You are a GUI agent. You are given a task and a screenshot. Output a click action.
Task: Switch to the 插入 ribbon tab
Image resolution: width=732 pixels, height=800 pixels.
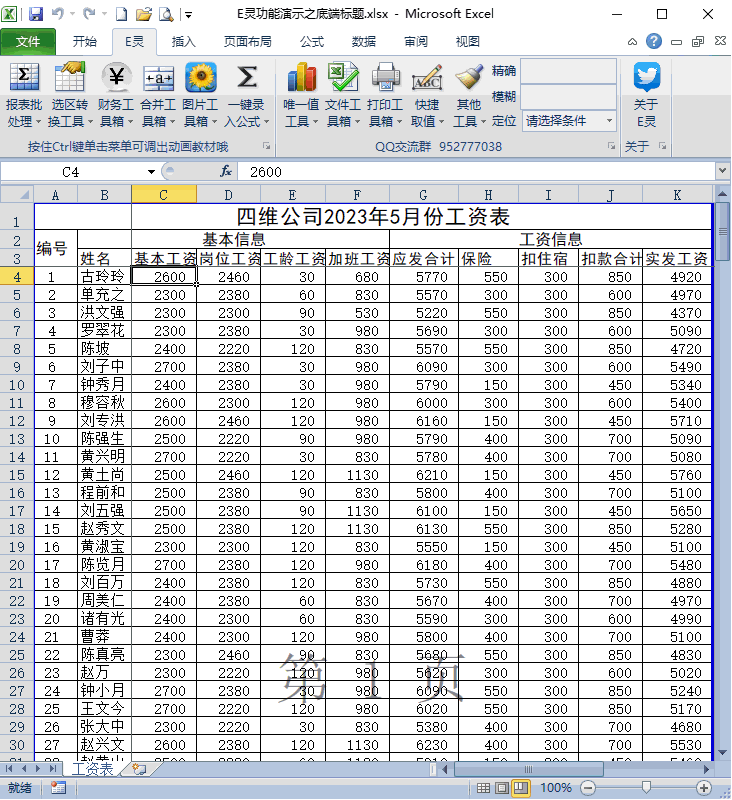184,41
